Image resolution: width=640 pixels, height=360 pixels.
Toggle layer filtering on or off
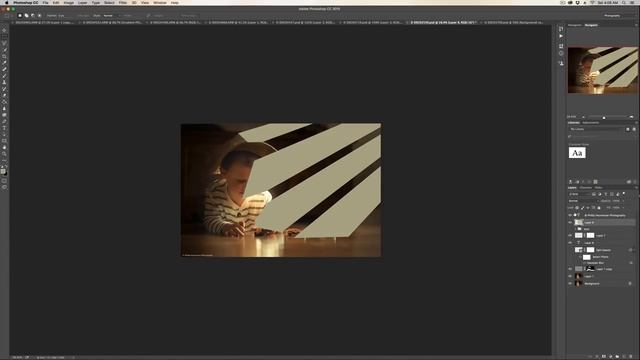(x=624, y=194)
